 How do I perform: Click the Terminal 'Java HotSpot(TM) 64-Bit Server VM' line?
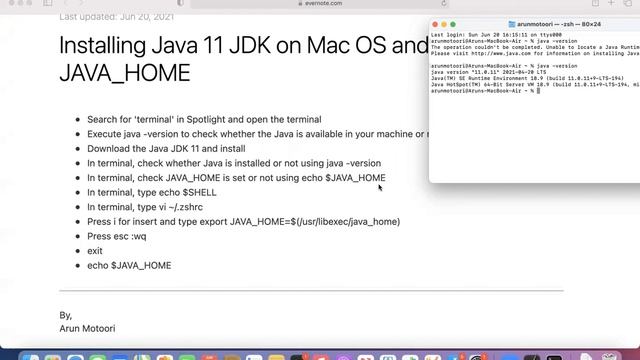(x=535, y=84)
